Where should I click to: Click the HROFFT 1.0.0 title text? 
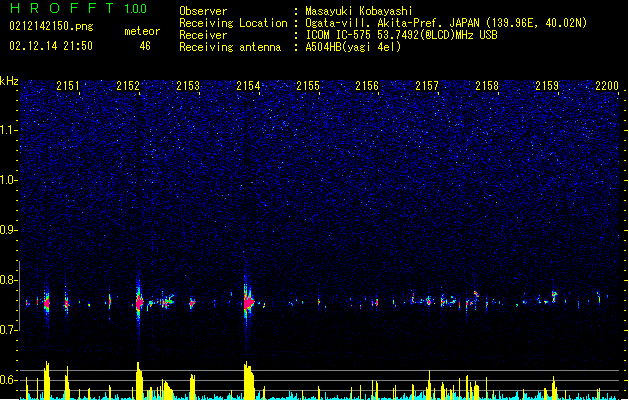(x=79, y=8)
